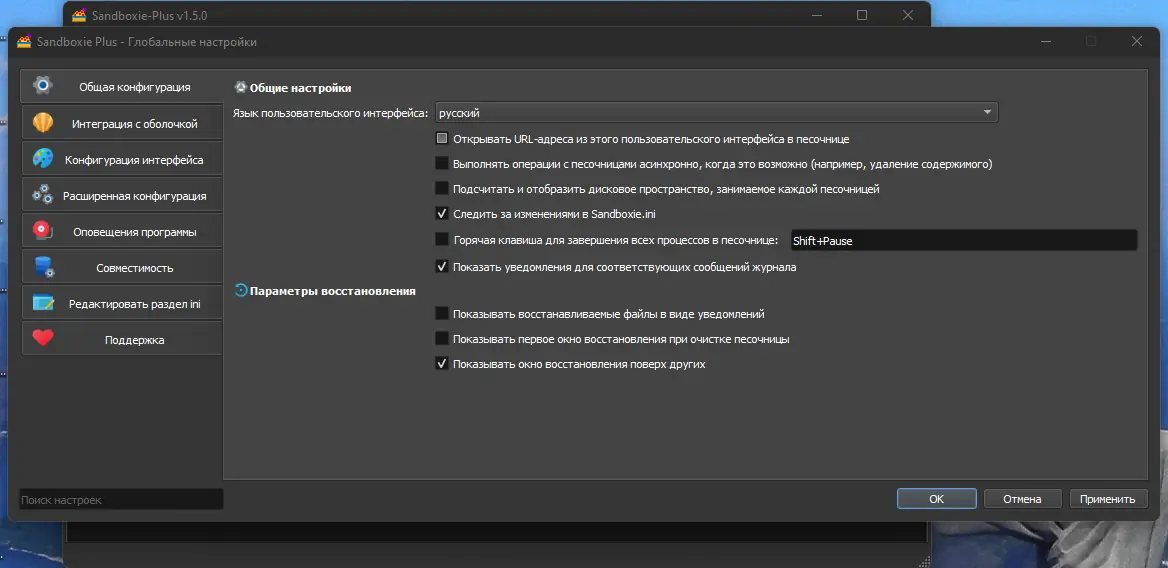1168x568 pixels.
Task: Open the interface language dropdown
Action: (x=716, y=113)
